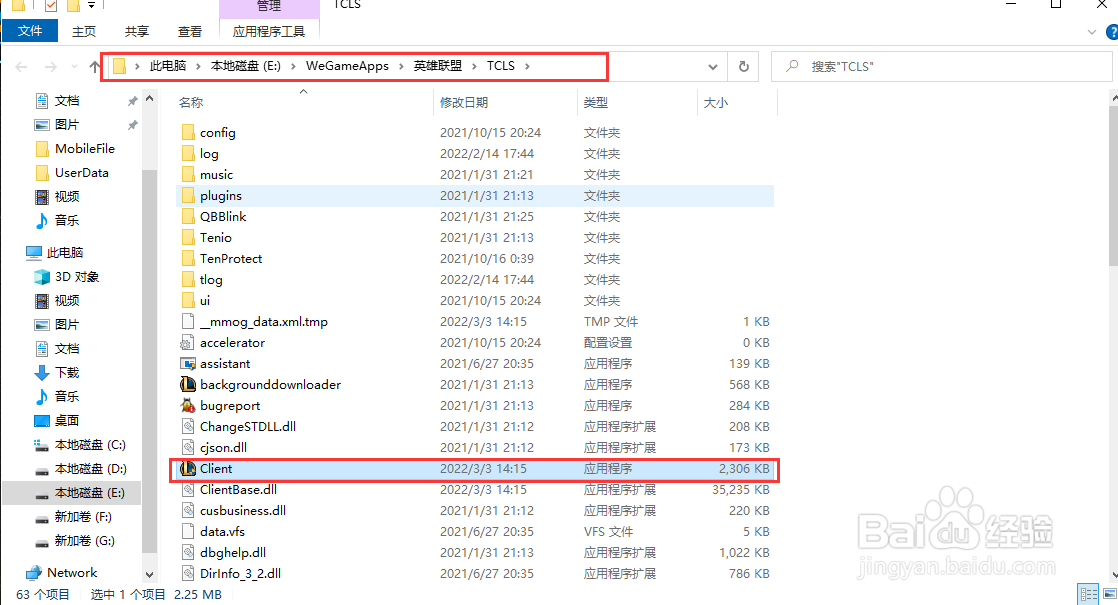
Task: Select the bugreport application icon
Action: pyautogui.click(x=188, y=405)
